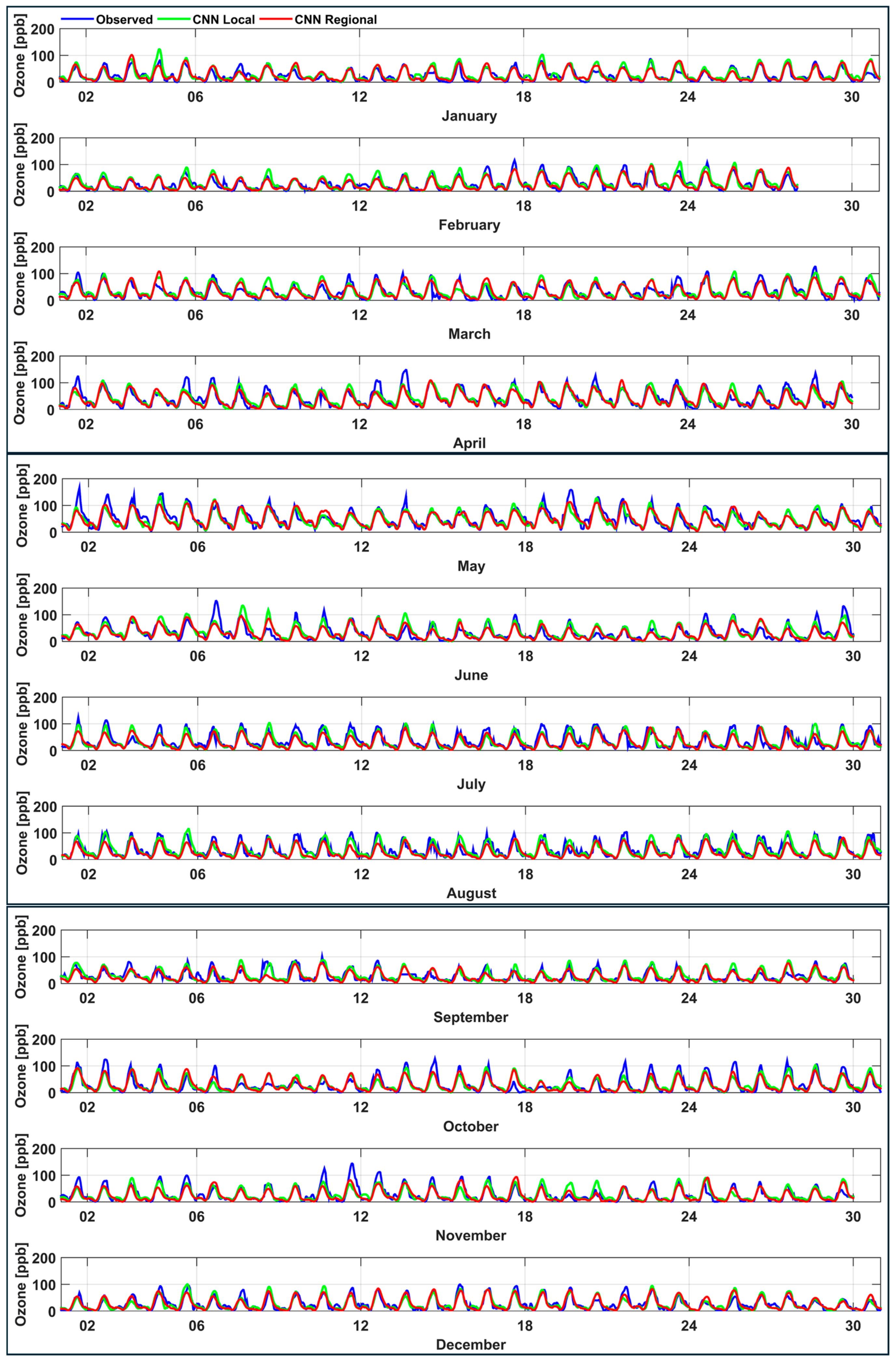This screenshot has height=1361, width=896.
Task: Click the blue Observed legend line
Action: pyautogui.click(x=77, y=20)
